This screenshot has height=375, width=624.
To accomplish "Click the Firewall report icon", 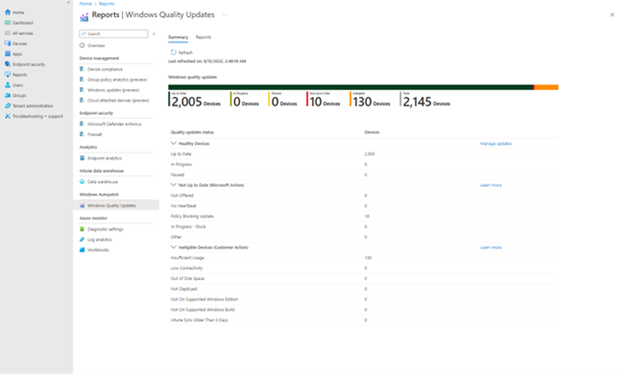I will 82,134.
